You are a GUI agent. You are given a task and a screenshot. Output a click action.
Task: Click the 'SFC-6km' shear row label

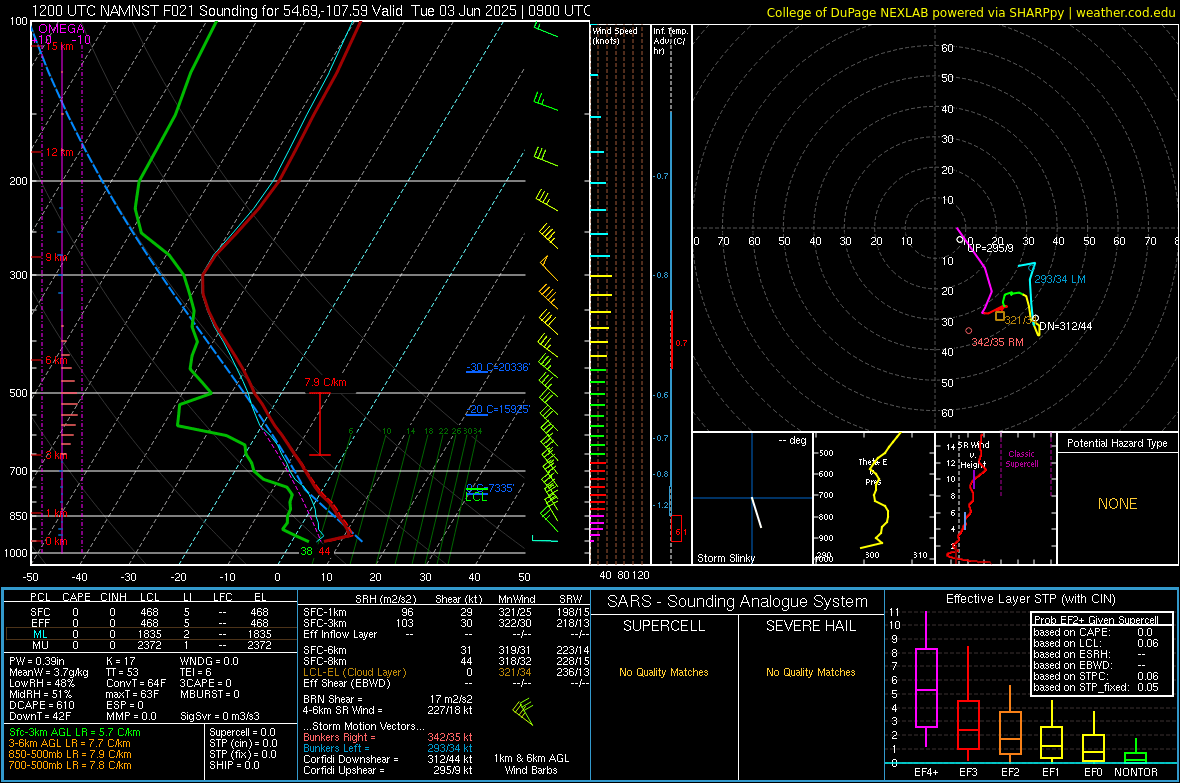pos(324,650)
